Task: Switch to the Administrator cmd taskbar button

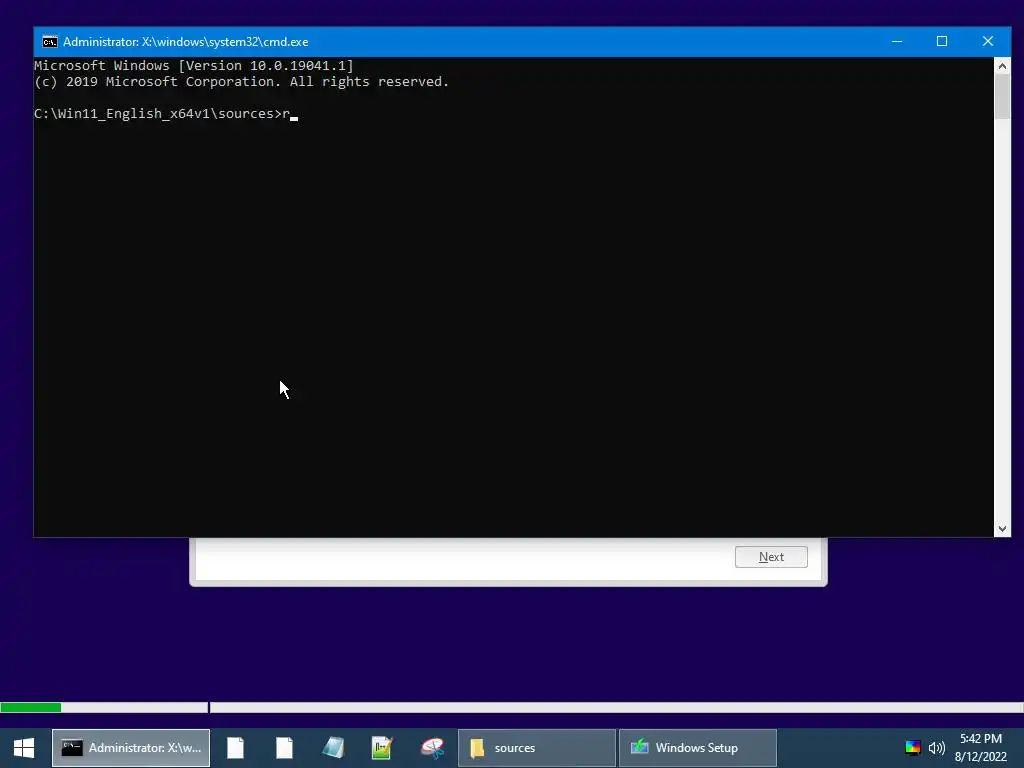Action: [131, 748]
